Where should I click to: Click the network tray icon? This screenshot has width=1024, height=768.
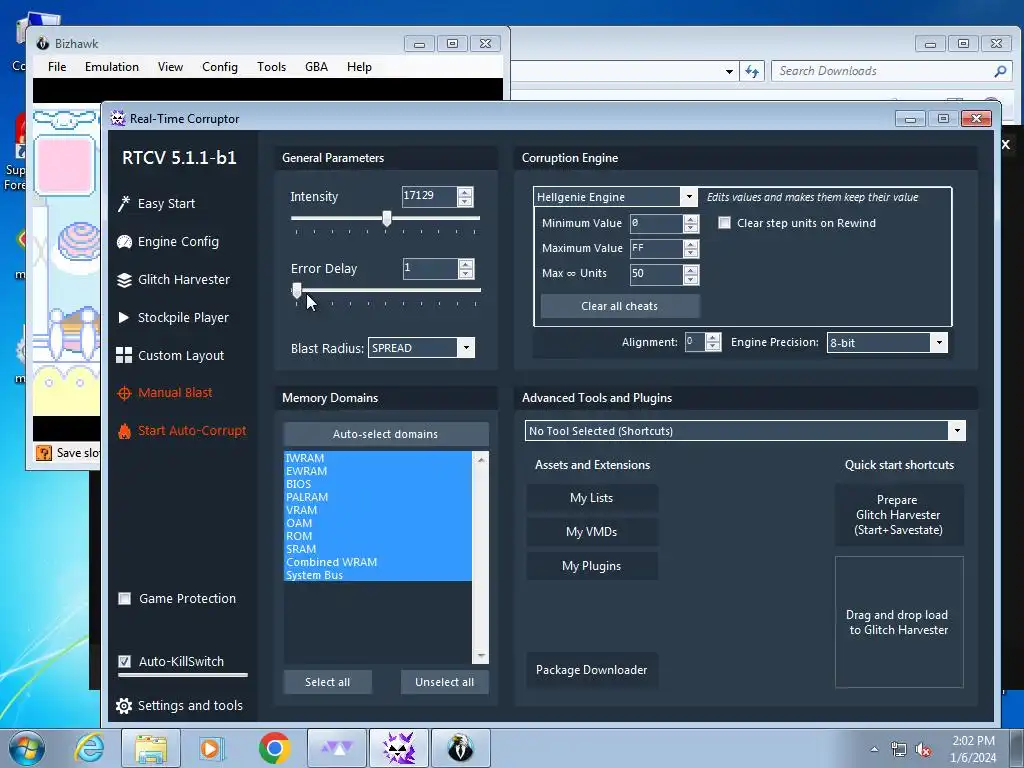pyautogui.click(x=899, y=750)
